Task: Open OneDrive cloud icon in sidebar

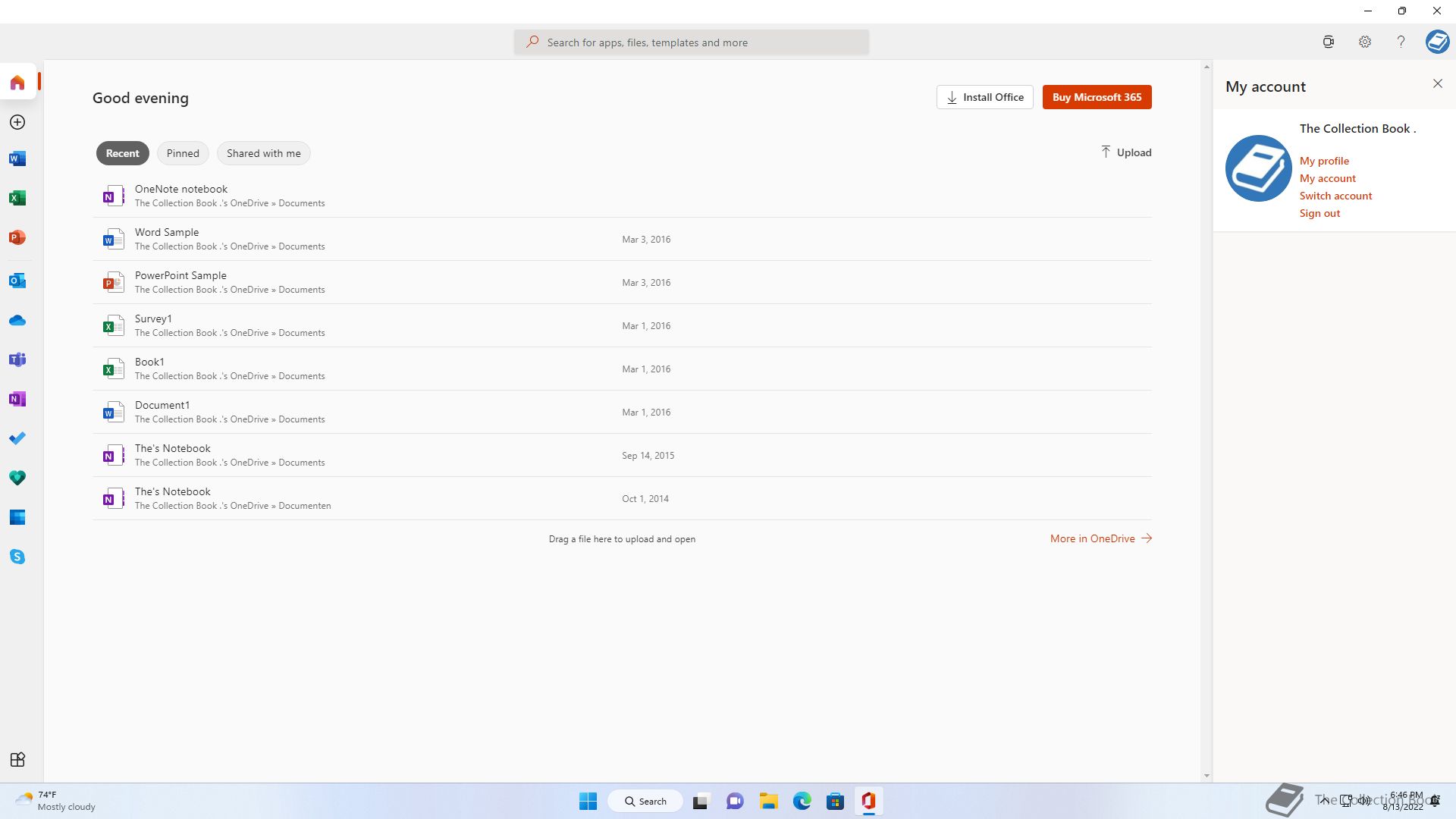Action: (x=17, y=321)
